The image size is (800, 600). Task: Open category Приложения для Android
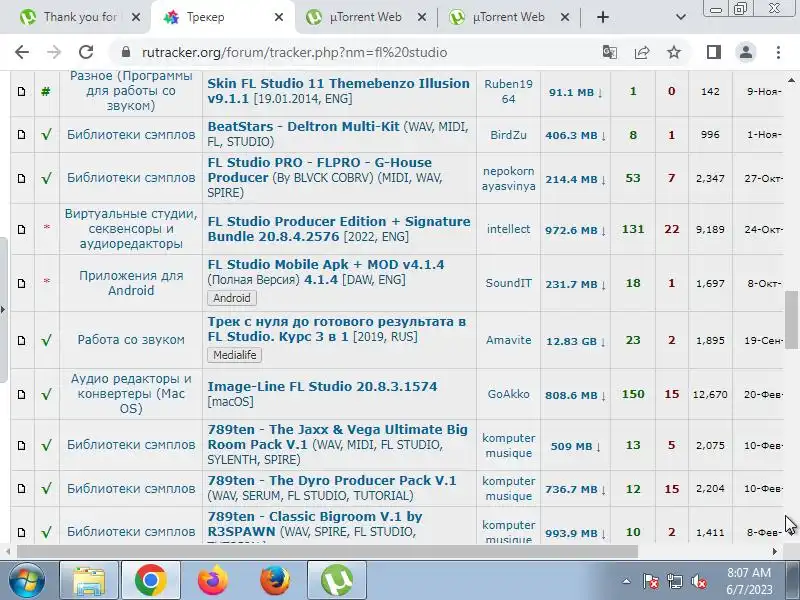pos(131,283)
